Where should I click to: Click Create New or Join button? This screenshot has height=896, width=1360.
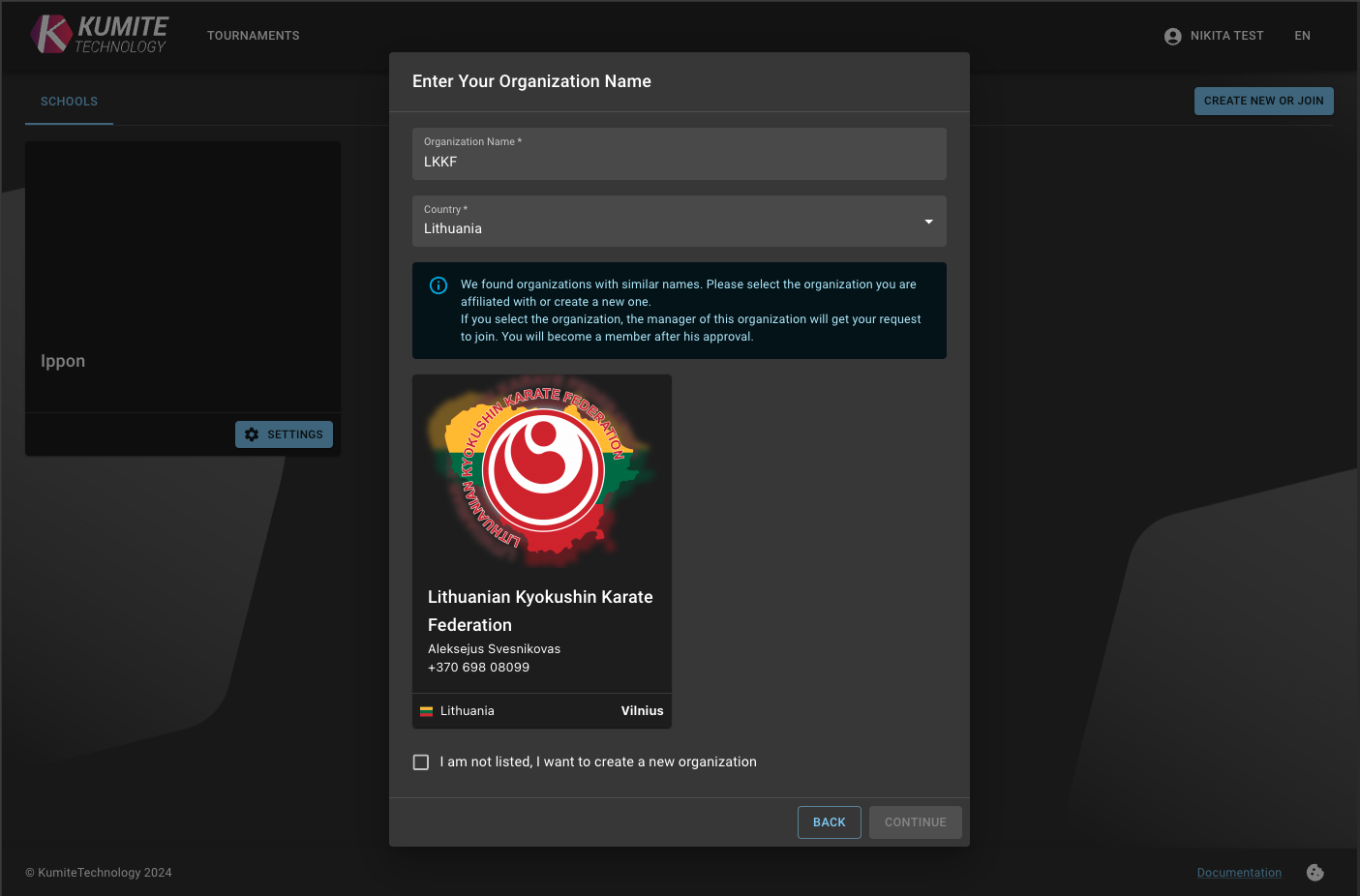click(1263, 101)
